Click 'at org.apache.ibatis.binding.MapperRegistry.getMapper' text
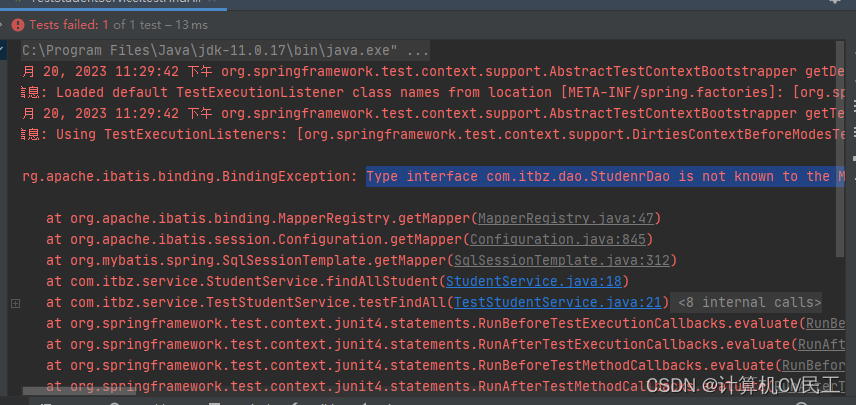 point(258,218)
